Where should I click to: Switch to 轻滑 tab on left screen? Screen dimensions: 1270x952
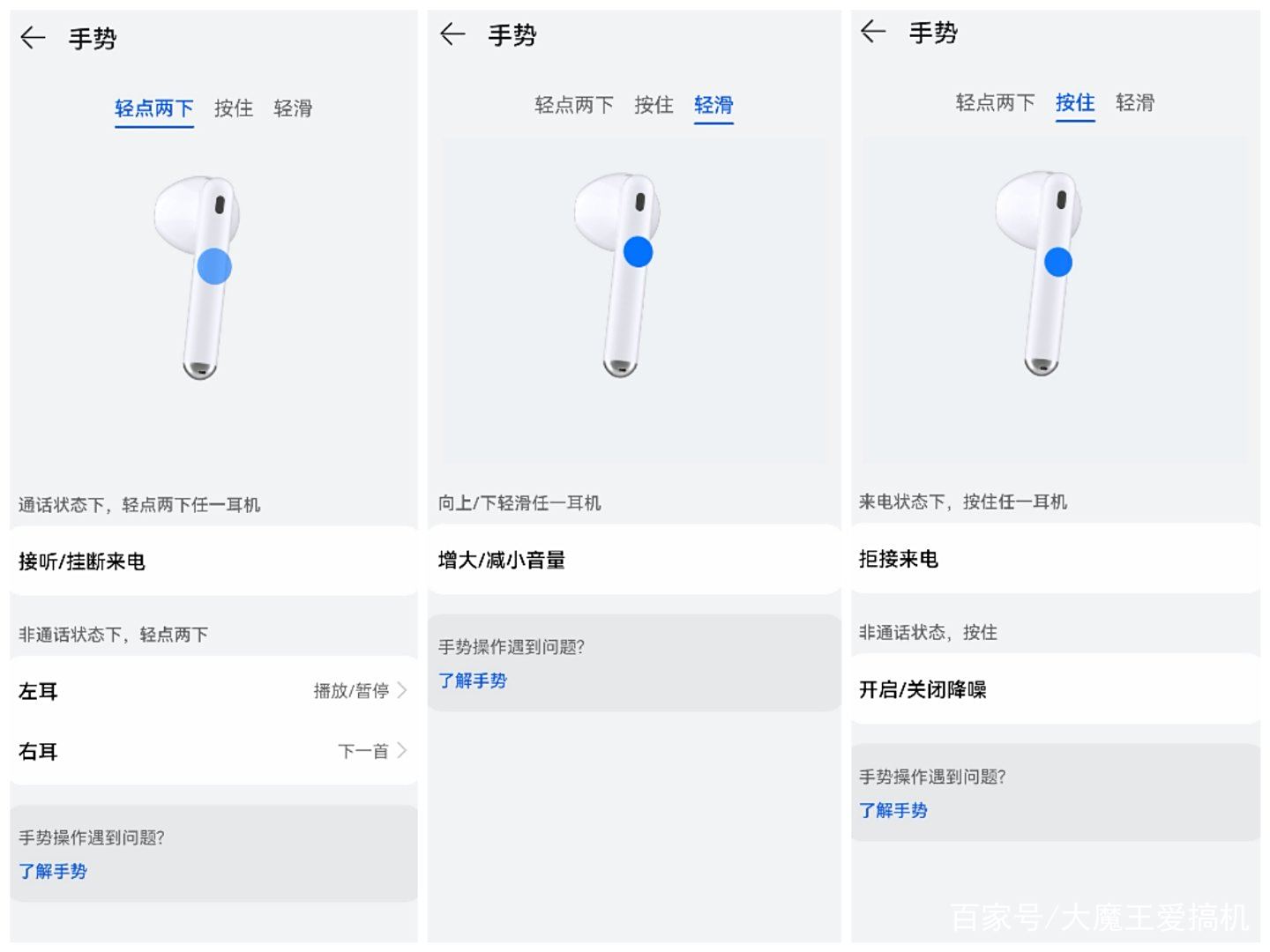(x=293, y=108)
